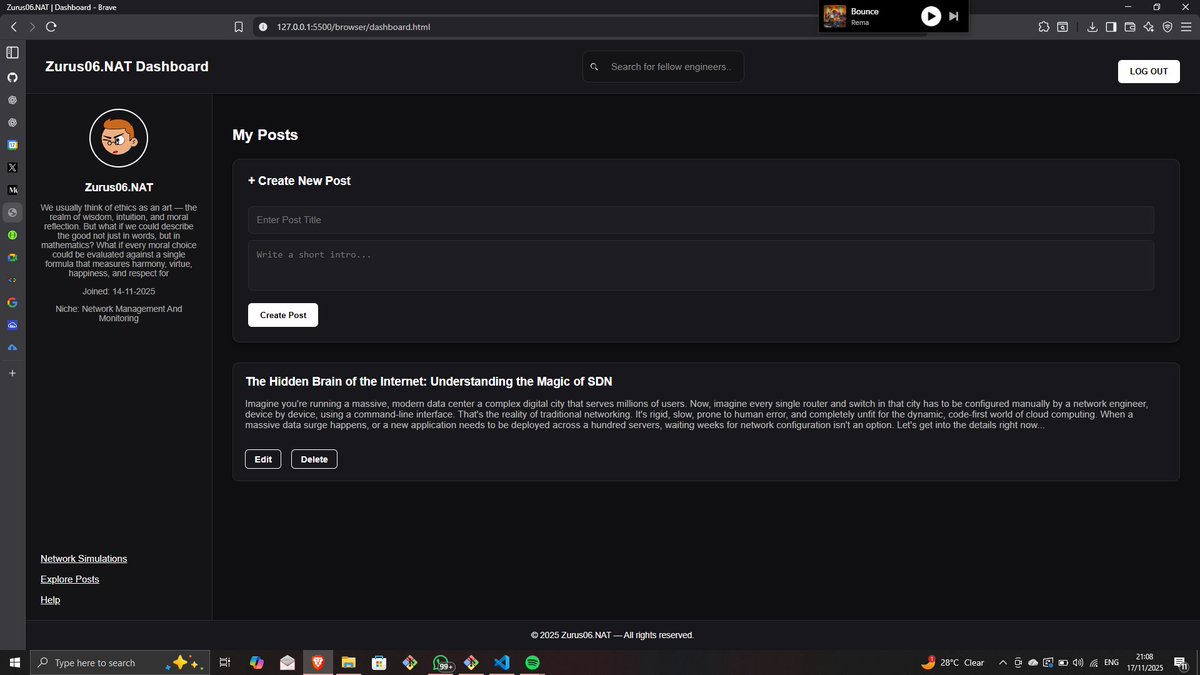The width and height of the screenshot is (1200, 675).
Task: Open the Medium shortcut in the sidebar
Action: tap(12, 189)
